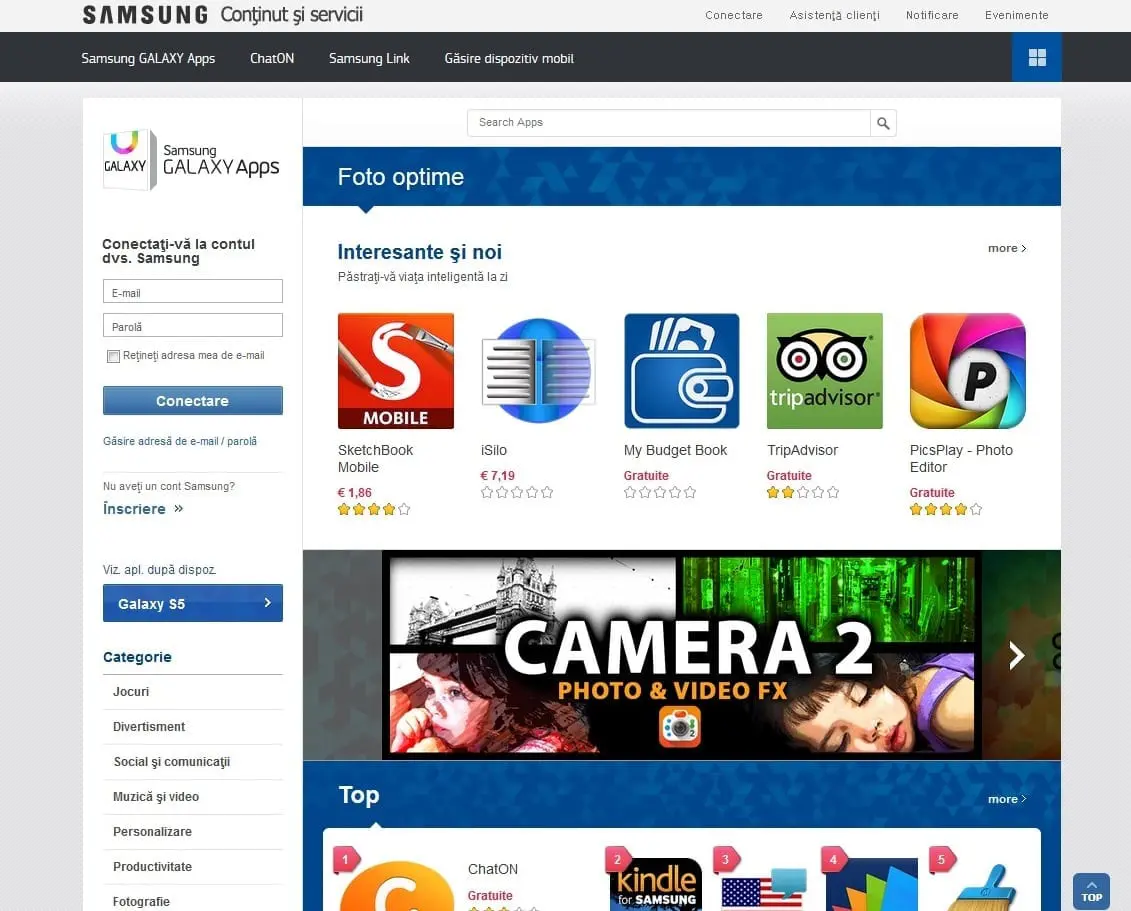Image resolution: width=1131 pixels, height=911 pixels.
Task: Click the TOP scroll-up button
Action: [1091, 892]
